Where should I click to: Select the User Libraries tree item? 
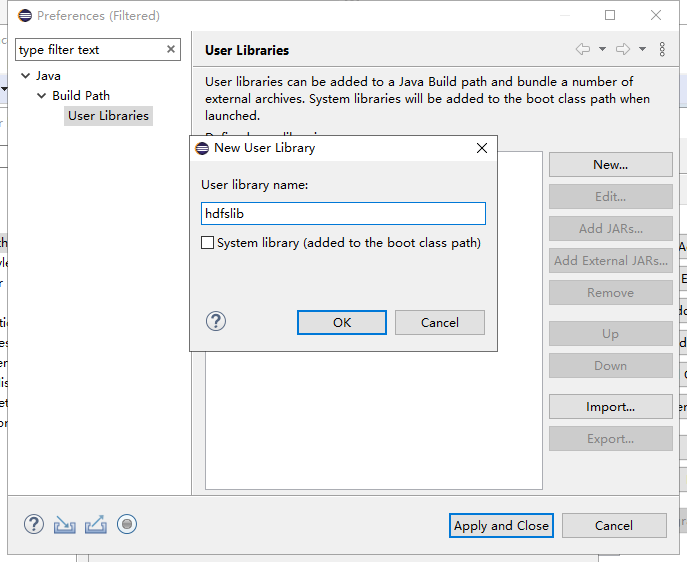(108, 116)
